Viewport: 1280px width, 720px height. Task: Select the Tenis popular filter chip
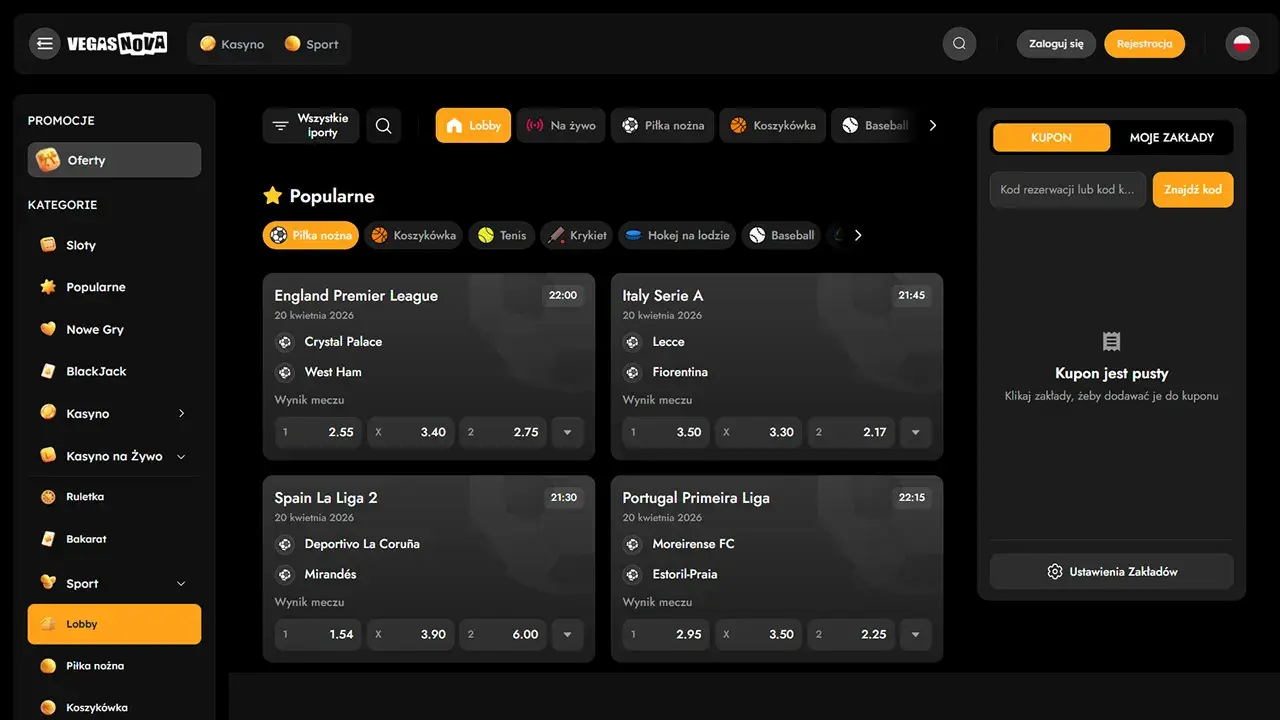pyautogui.click(x=502, y=236)
